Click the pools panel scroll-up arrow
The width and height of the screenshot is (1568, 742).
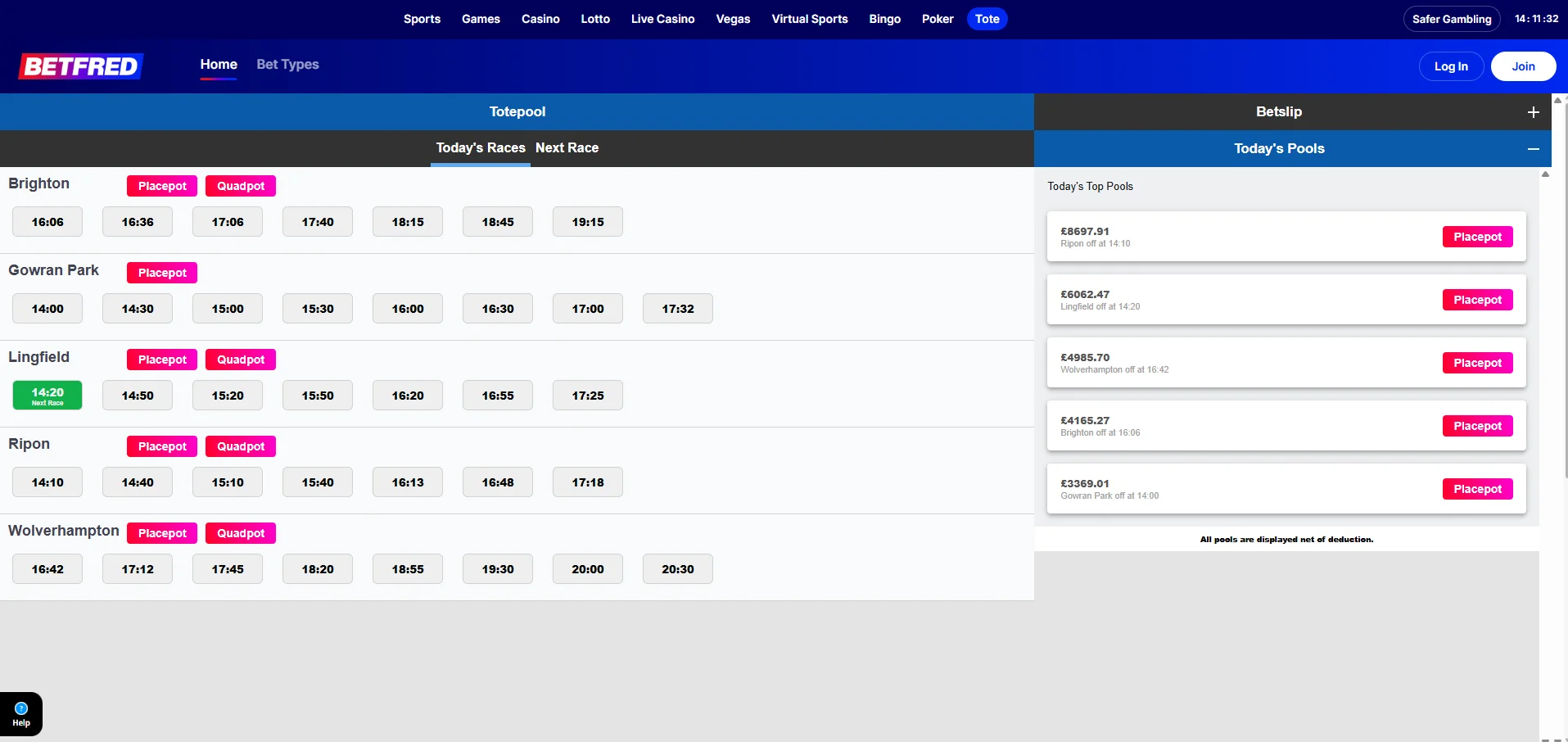coord(1545,174)
